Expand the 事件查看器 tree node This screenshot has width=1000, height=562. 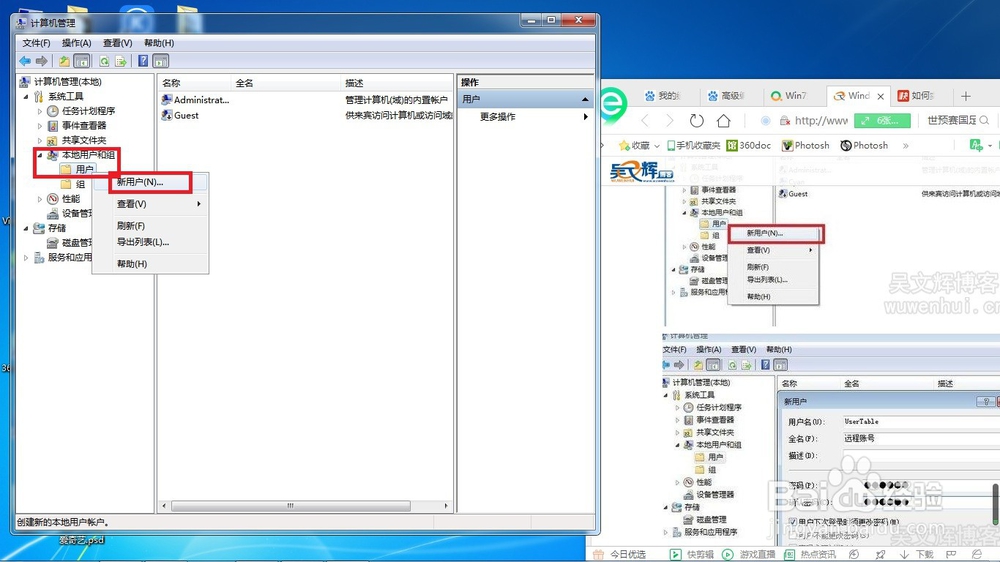click(x=40, y=126)
